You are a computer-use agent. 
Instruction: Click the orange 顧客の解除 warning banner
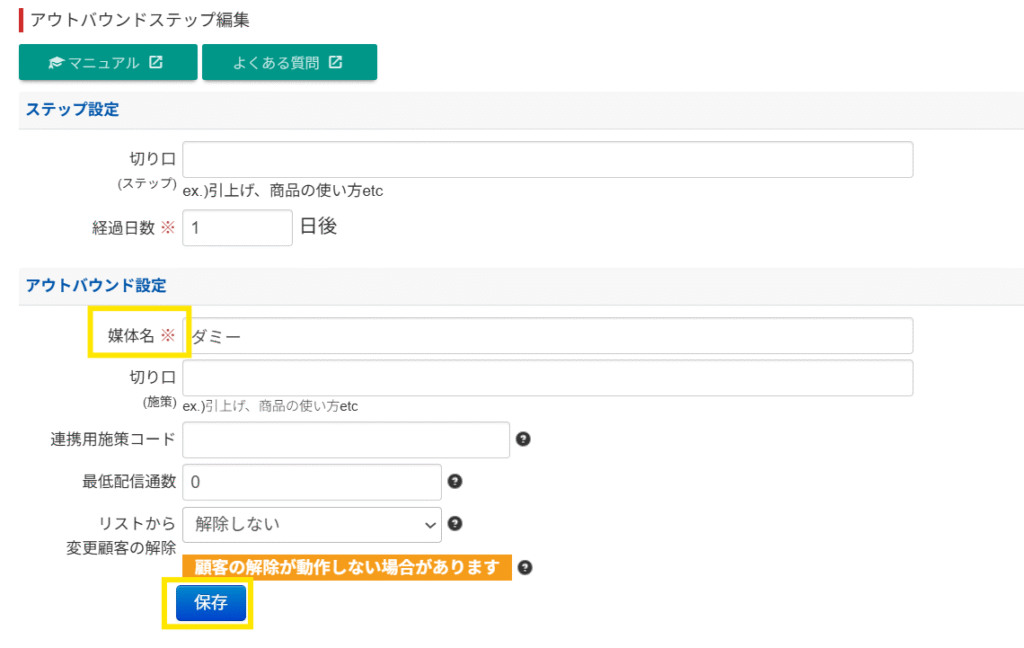point(347,567)
